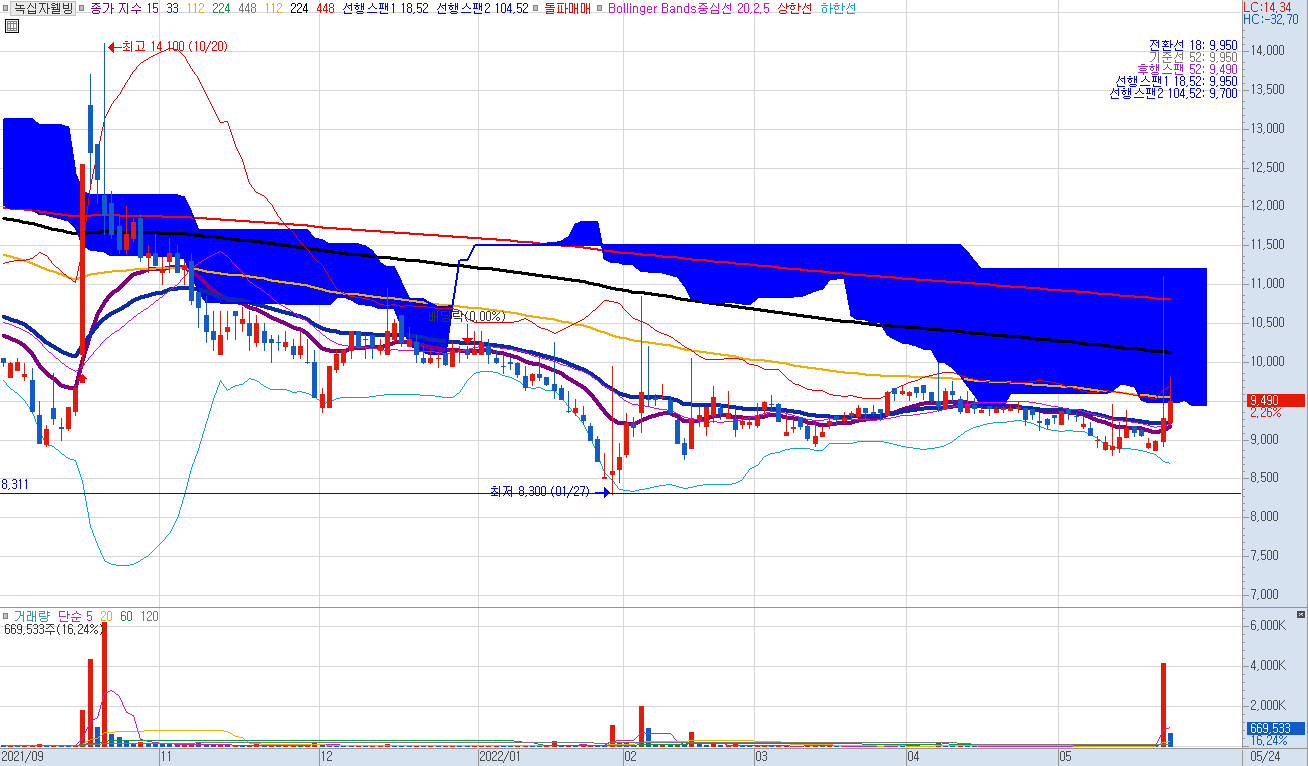Click the tall red May volume bar
Screen dimensions: 1308x766
pyautogui.click(x=1164, y=704)
